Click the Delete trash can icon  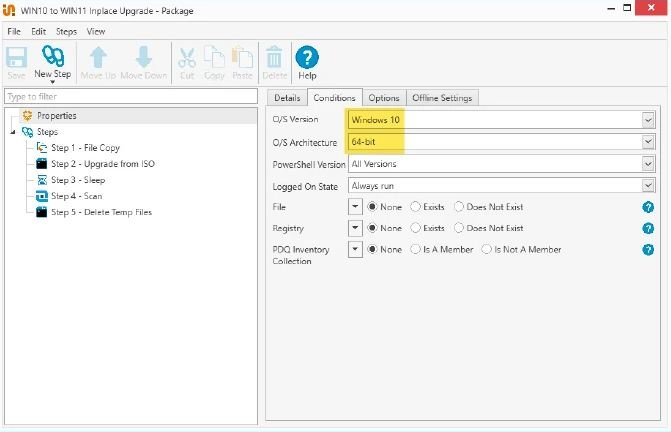274,57
